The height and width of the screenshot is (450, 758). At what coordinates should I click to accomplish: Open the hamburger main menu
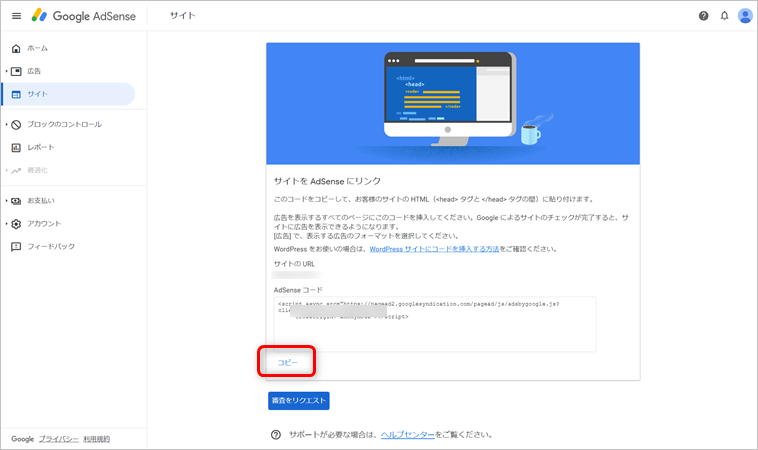(x=16, y=16)
